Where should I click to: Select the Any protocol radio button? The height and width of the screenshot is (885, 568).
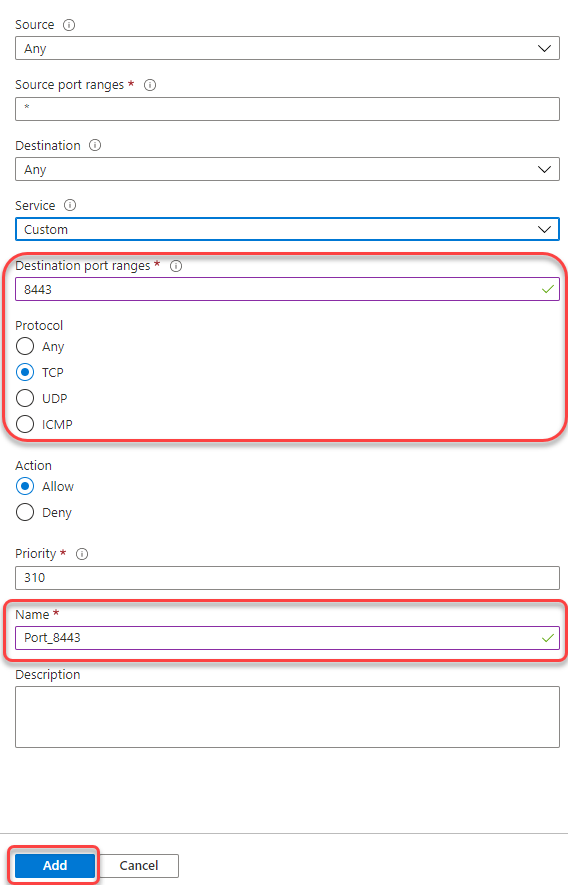(x=25, y=346)
